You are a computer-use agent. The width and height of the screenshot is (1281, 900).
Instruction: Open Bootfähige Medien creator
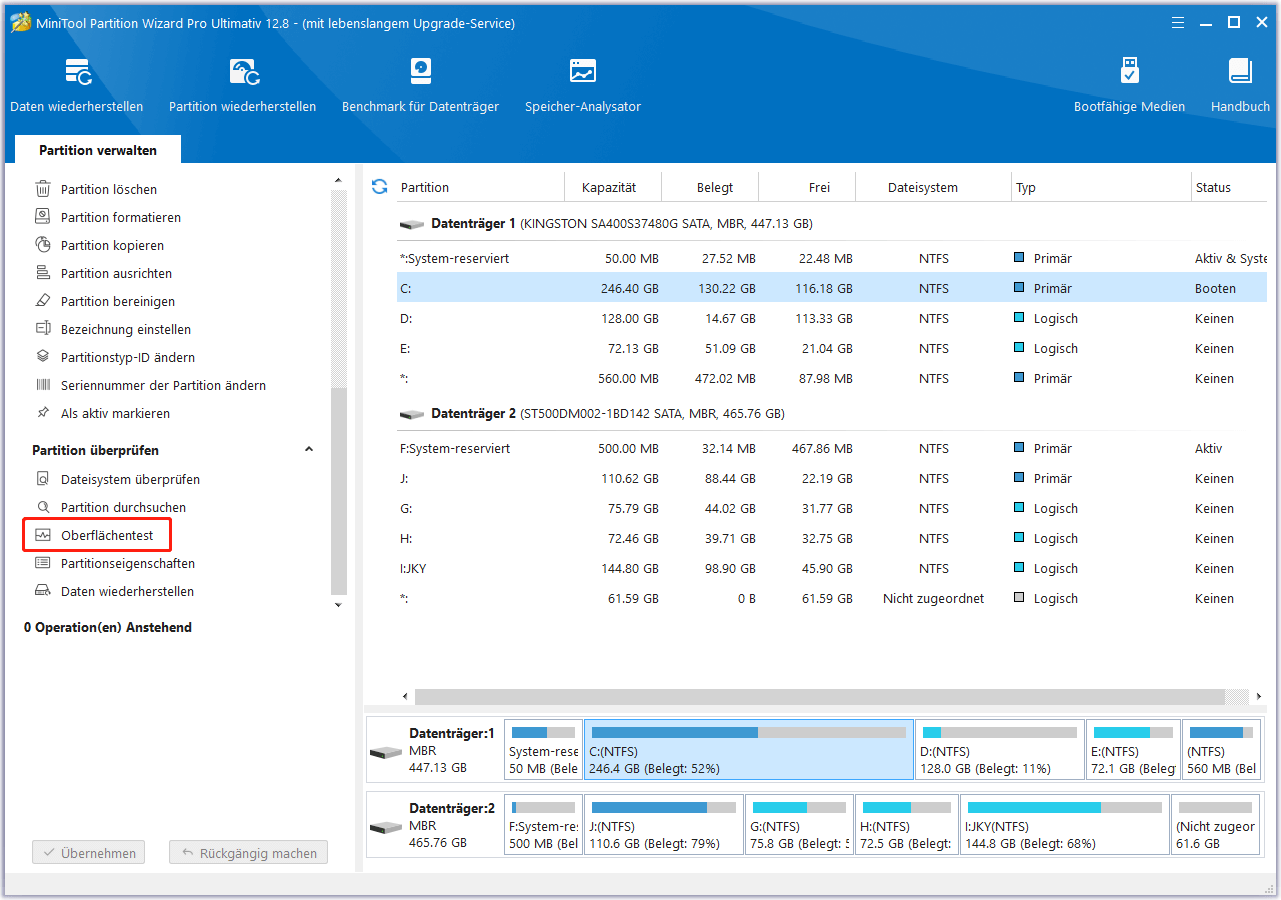tap(1129, 85)
